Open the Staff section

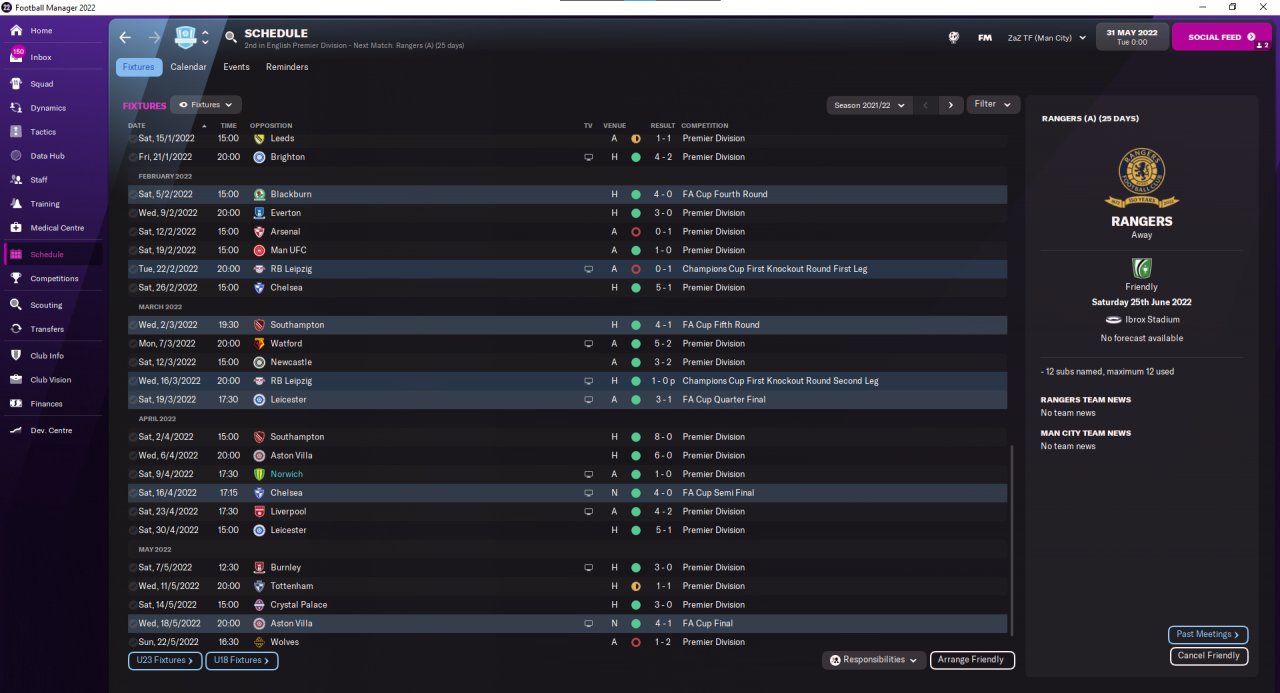pos(52,180)
